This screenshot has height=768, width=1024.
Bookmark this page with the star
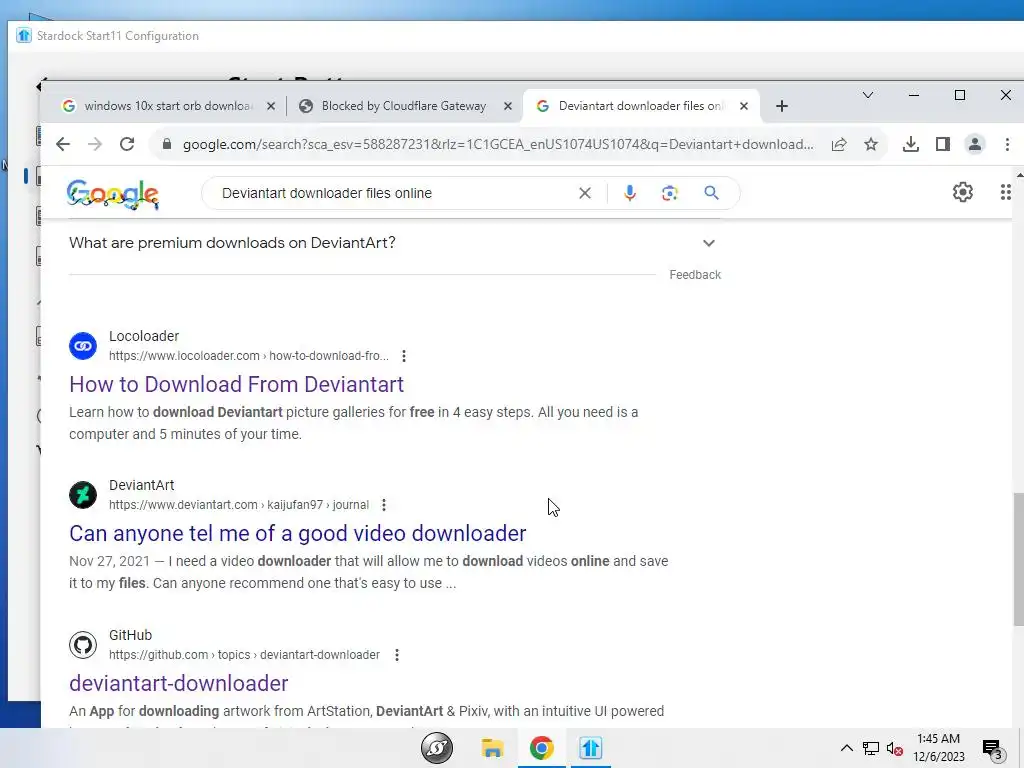pos(871,144)
